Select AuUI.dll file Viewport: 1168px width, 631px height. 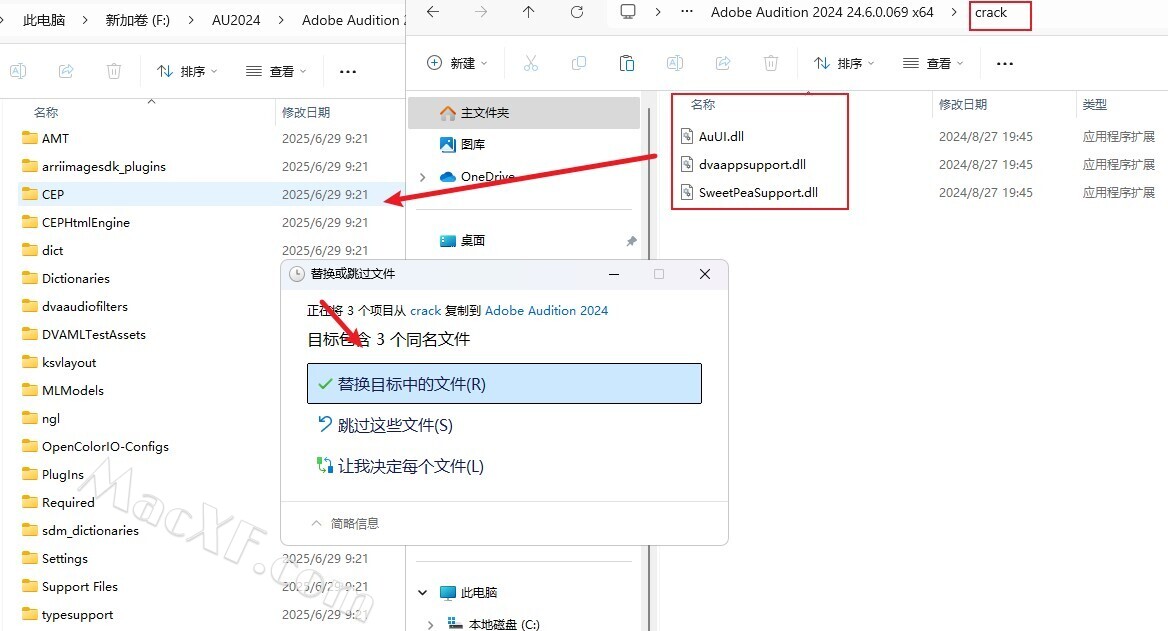[x=713, y=136]
